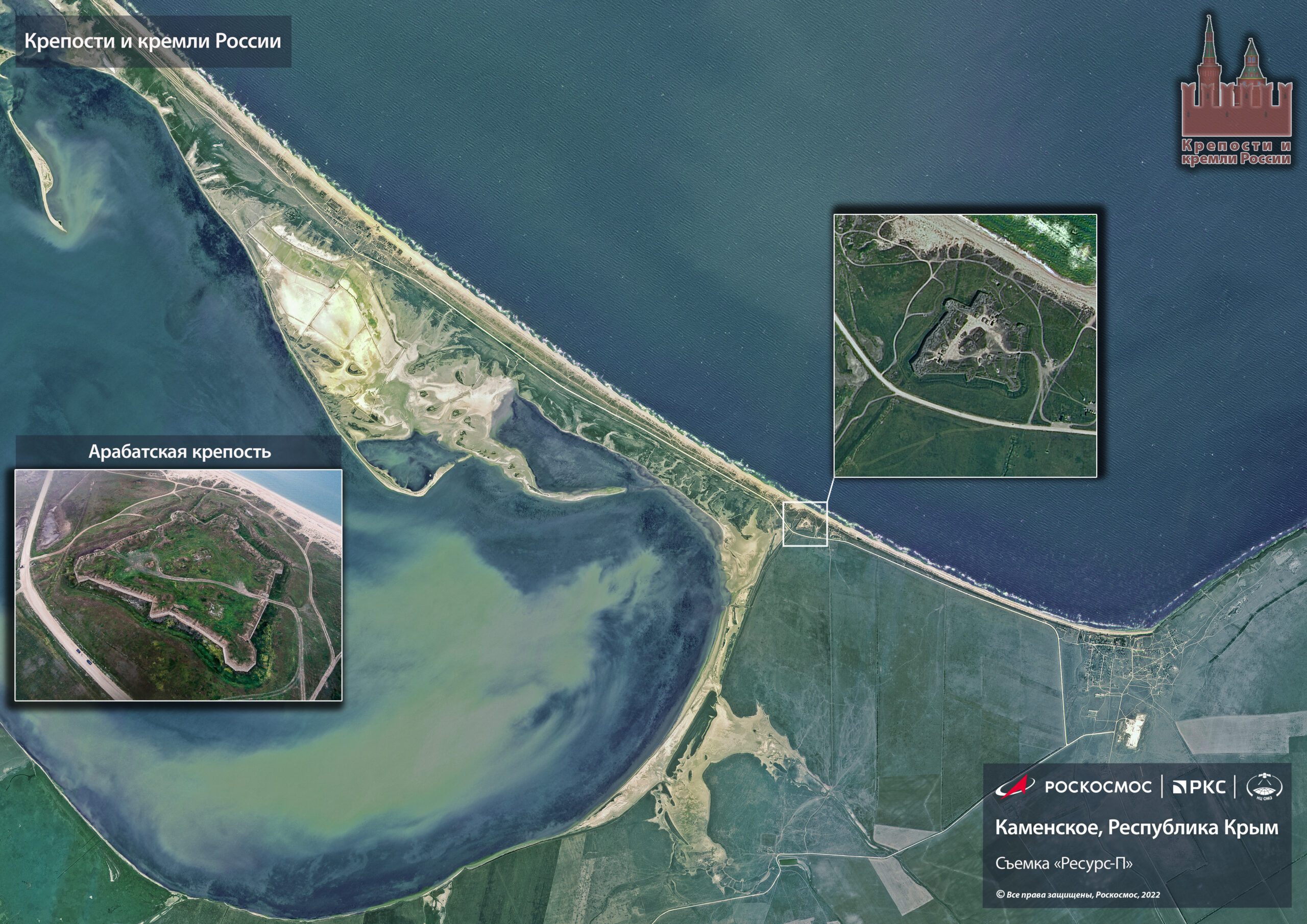
Task: Click the РОСКОСМОС wordmark text
Action: click(1098, 787)
